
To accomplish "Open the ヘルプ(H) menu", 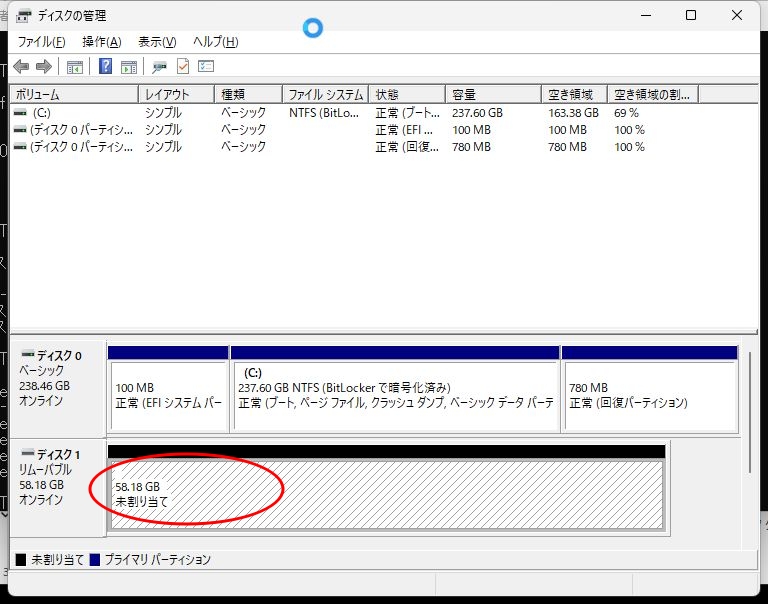I will 216,42.
